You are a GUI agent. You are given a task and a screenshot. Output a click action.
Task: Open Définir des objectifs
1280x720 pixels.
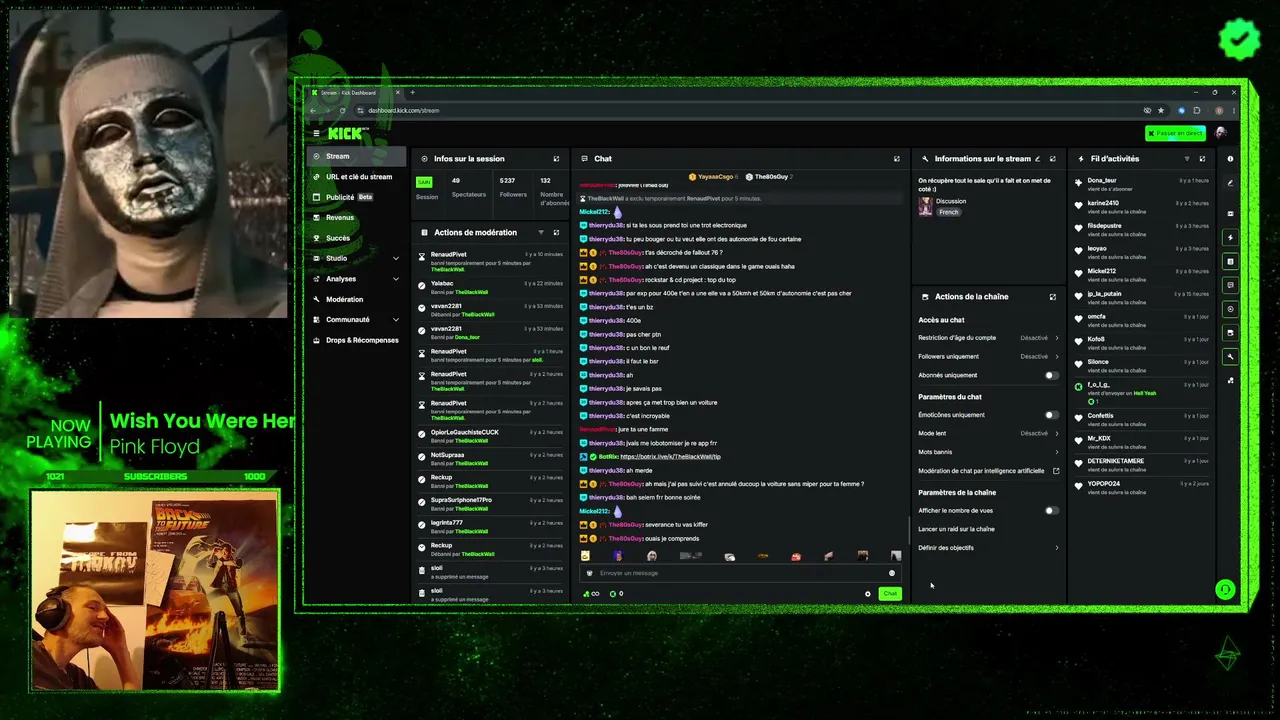coord(988,548)
